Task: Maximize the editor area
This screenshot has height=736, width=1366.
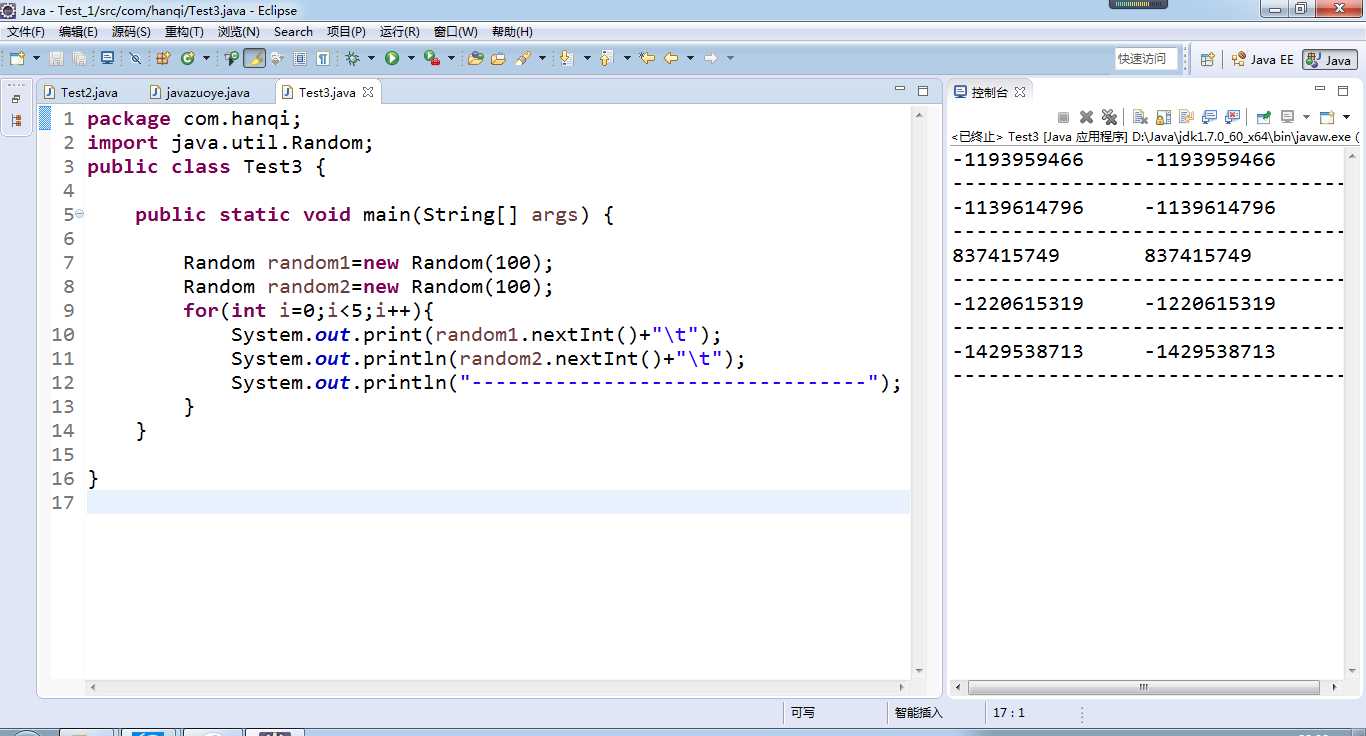Action: point(925,91)
